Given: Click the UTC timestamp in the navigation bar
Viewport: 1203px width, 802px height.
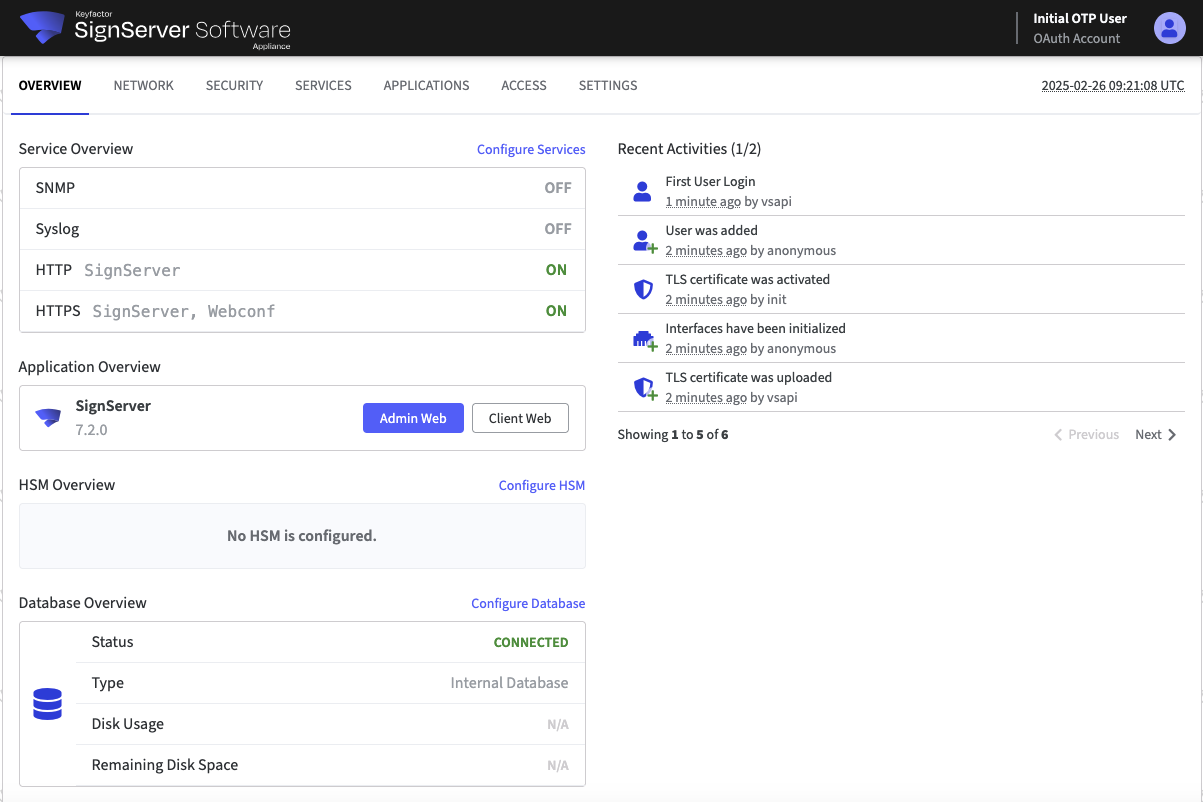Looking at the screenshot, I should [x=1112, y=86].
